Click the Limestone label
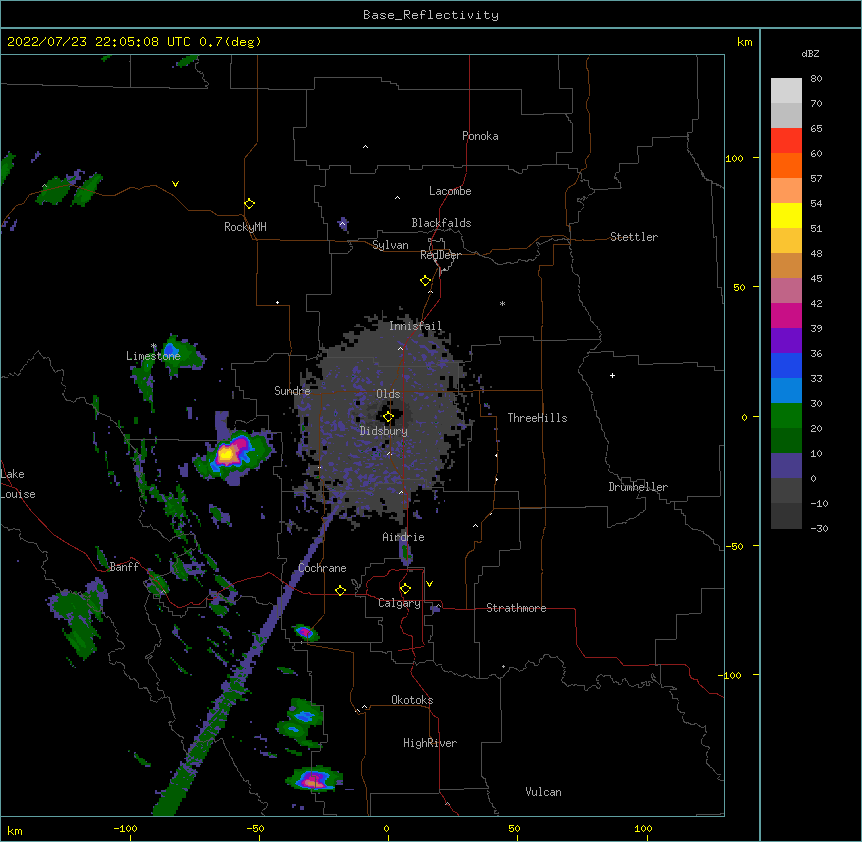 click(x=153, y=356)
